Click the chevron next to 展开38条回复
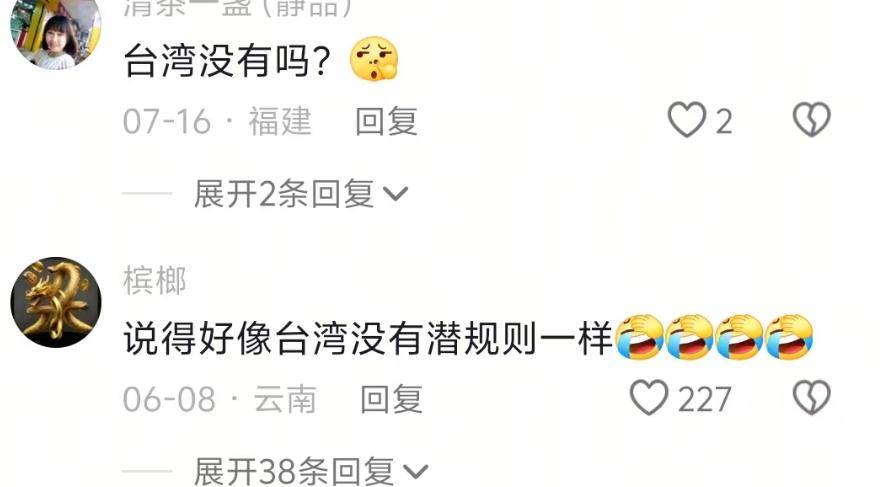This screenshot has width=880, height=487. coord(416,471)
